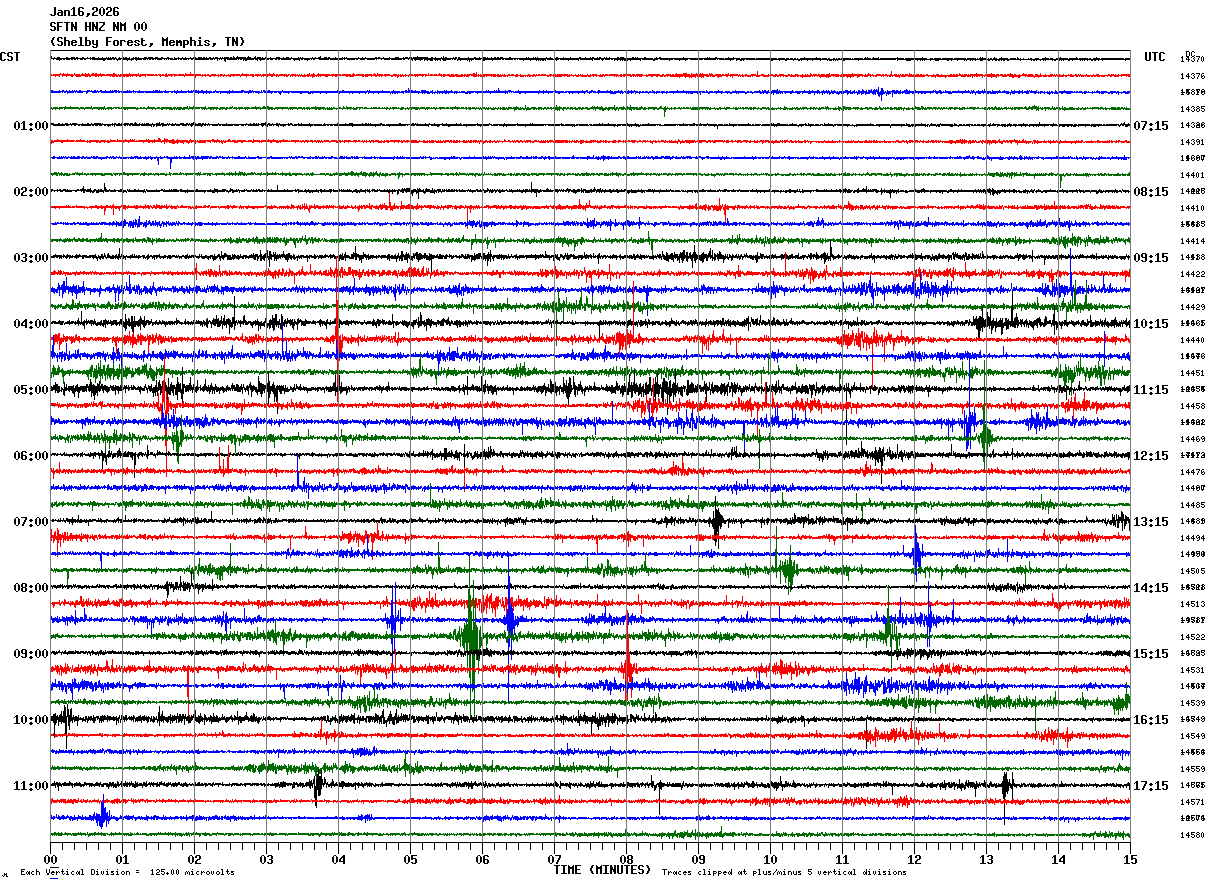Click the 04 minute tick label on bottom axis
Image resolution: width=1210 pixels, height=886 pixels.
338,859
